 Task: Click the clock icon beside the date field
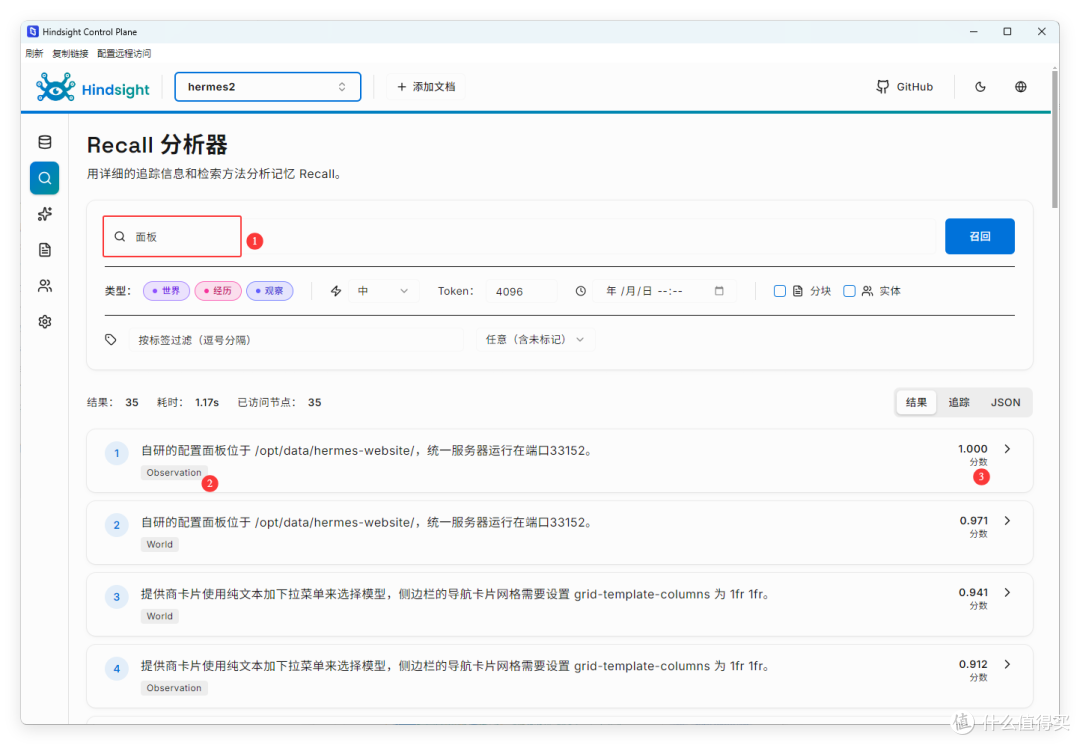pos(581,291)
